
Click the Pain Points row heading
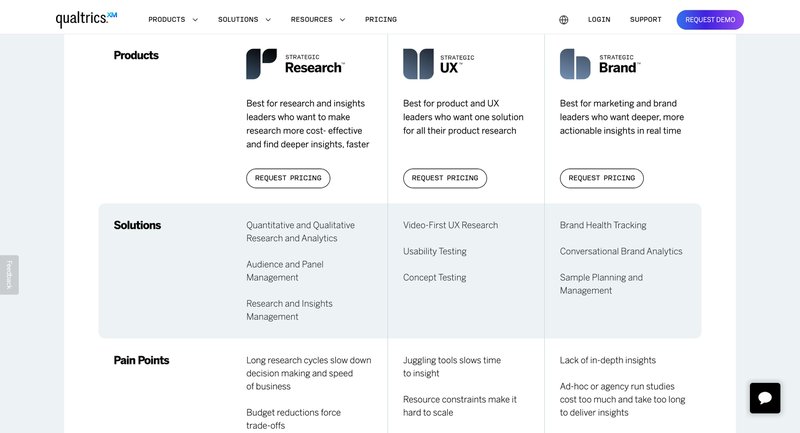click(x=141, y=360)
